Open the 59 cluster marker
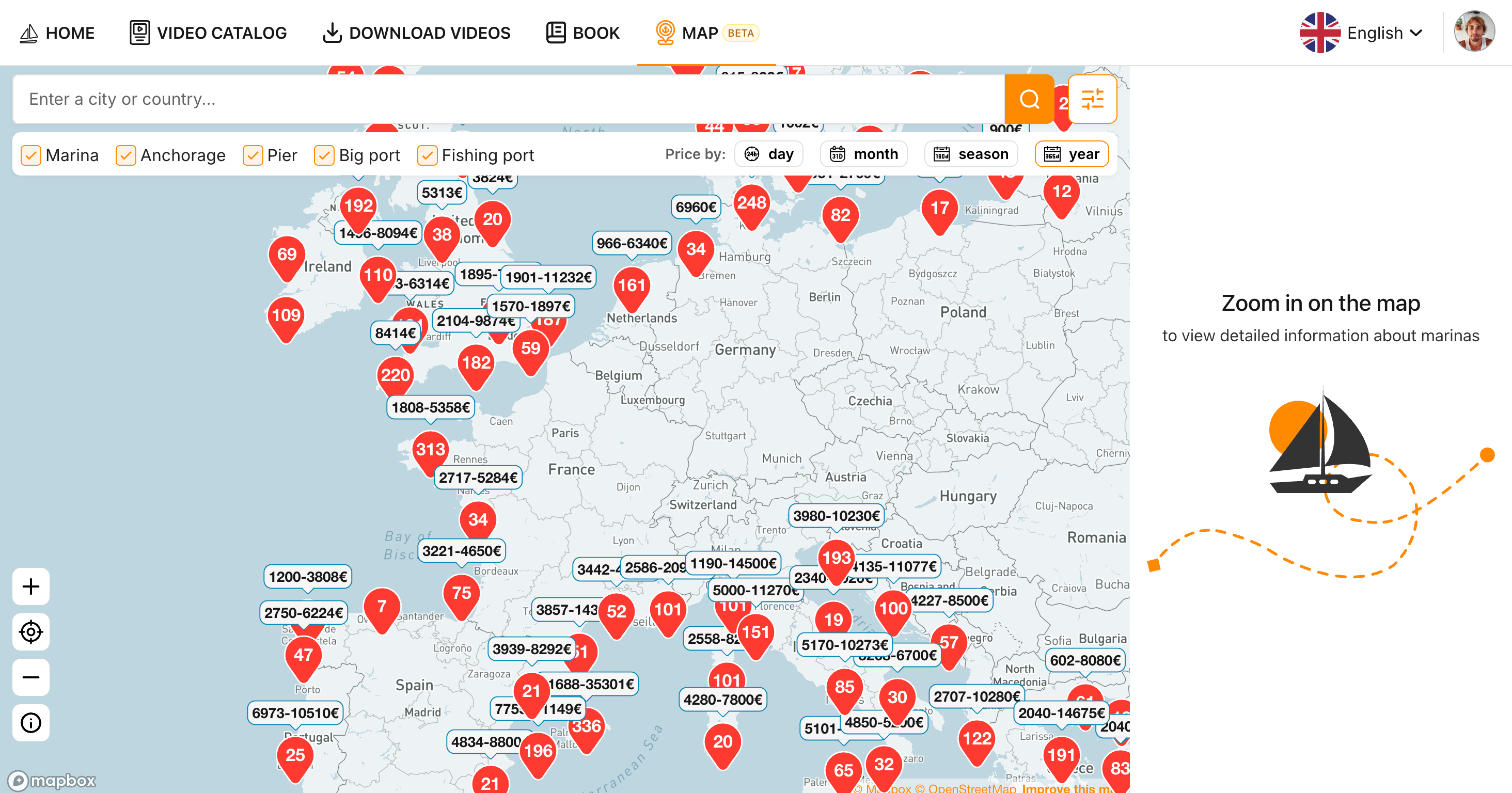1512x793 pixels. (x=531, y=352)
